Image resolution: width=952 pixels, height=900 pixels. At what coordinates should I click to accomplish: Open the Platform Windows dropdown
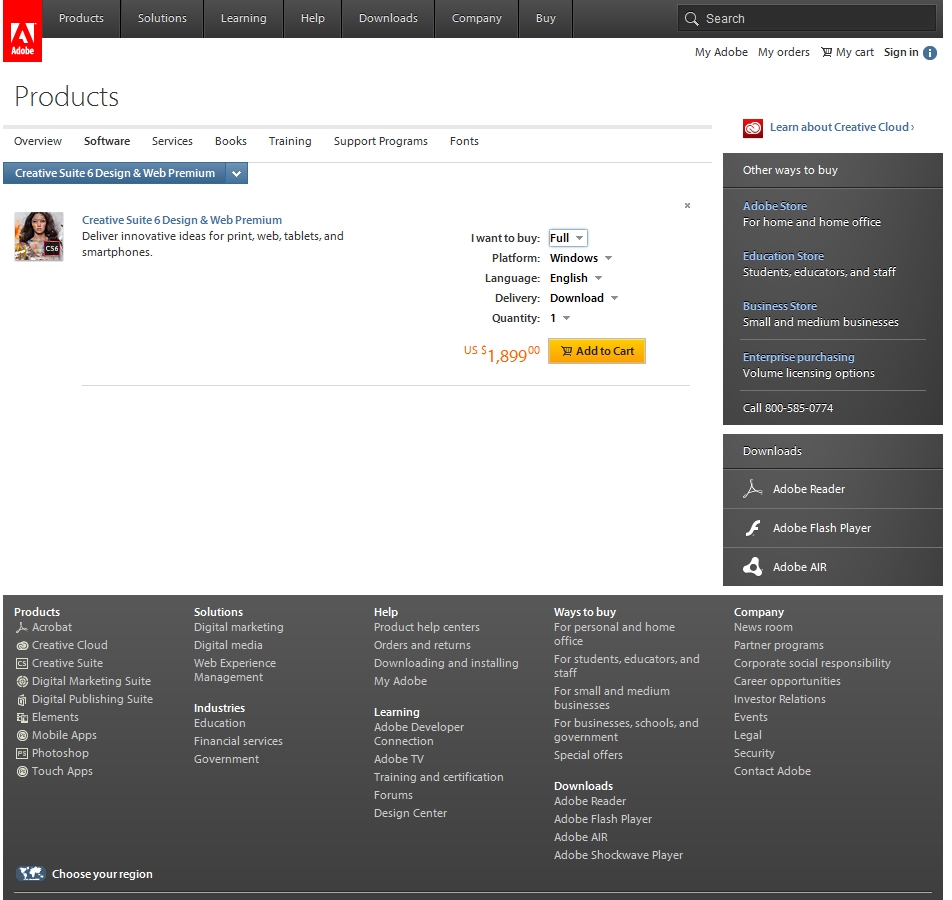[581, 258]
